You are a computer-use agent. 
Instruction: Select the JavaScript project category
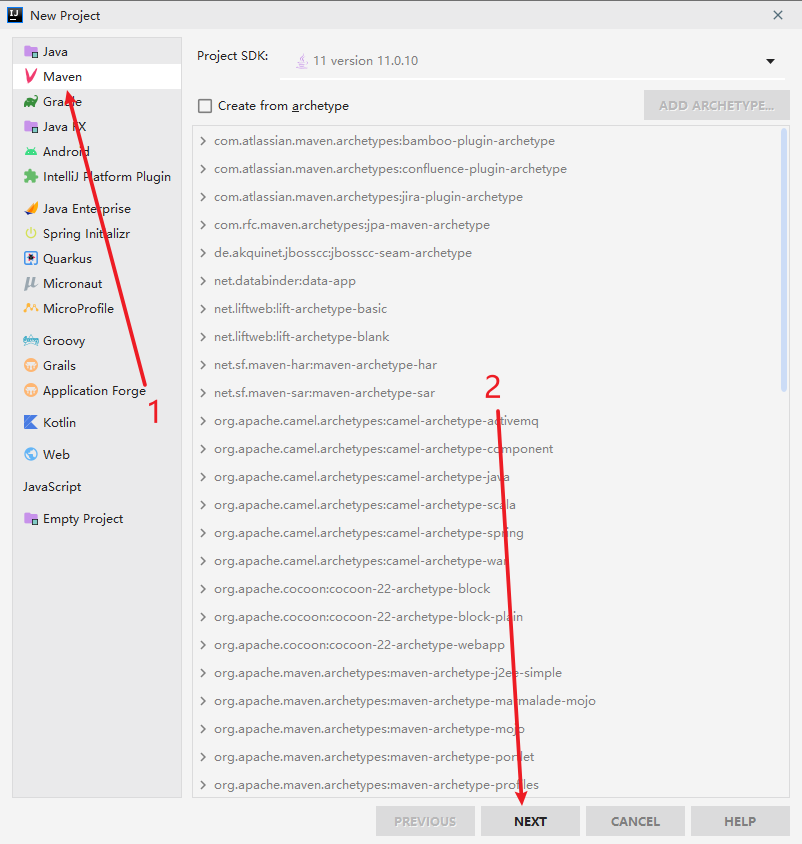[x=52, y=487]
